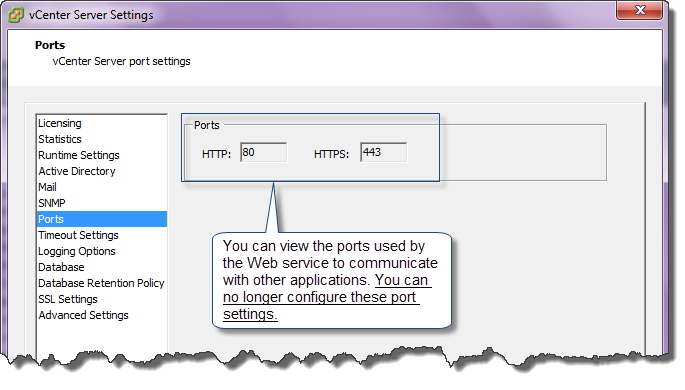Screen dimensions: 685x390
Task: Click the Ports group box caption
Action: click(x=207, y=125)
